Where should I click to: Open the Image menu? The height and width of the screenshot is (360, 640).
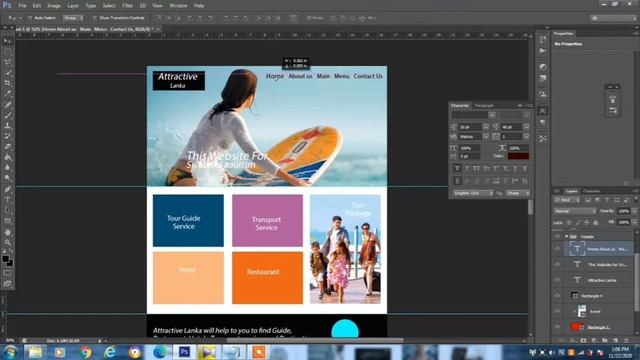[54, 6]
